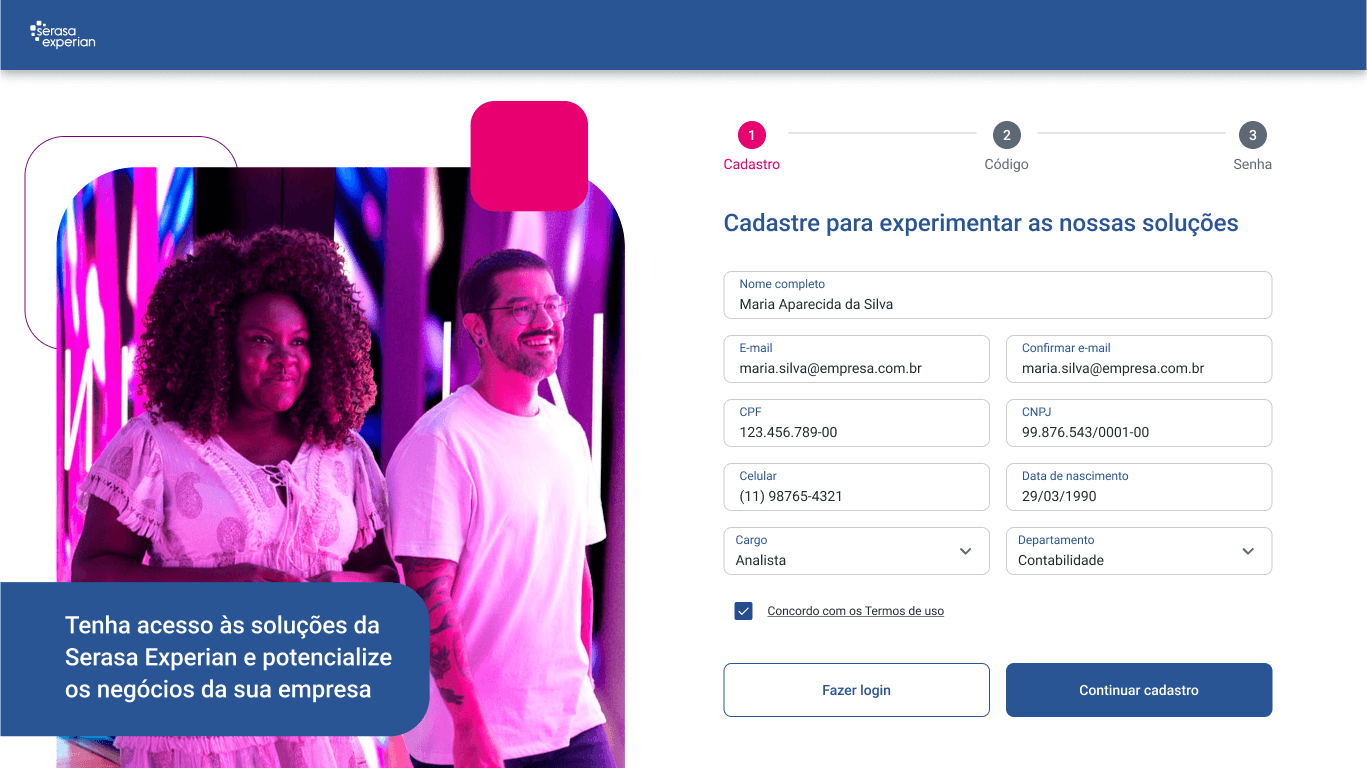Jump to step 3 Senha circle

coord(1252,135)
